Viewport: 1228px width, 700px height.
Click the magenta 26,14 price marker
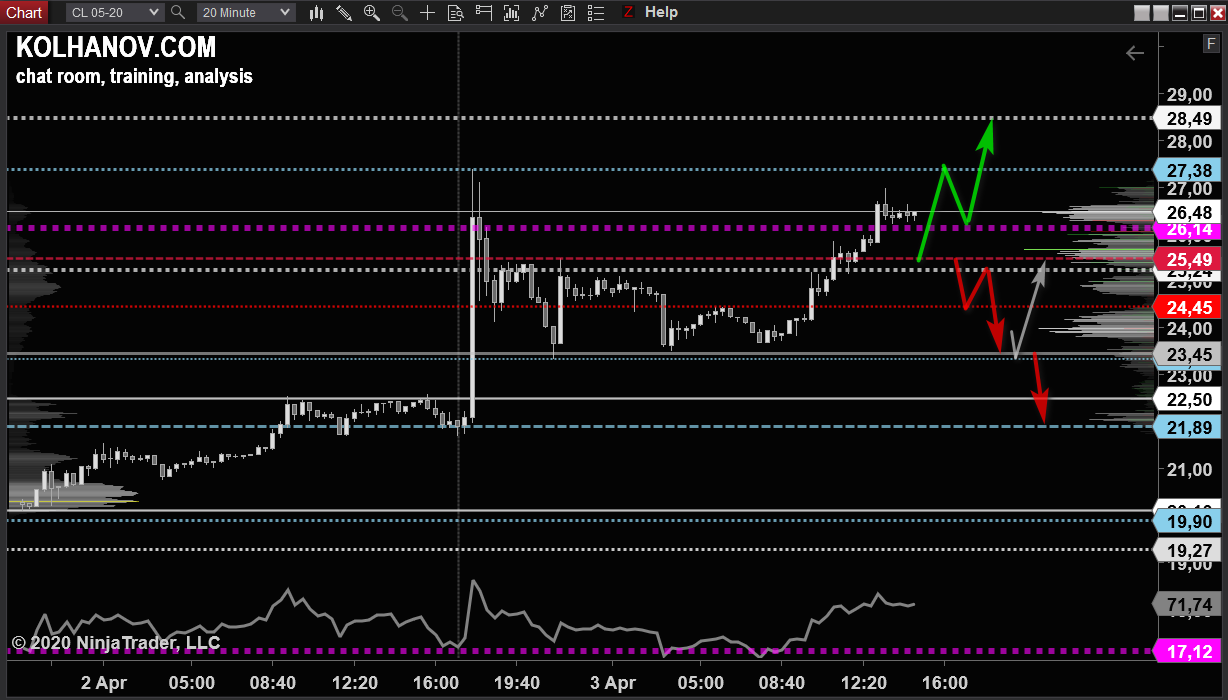pos(1189,231)
